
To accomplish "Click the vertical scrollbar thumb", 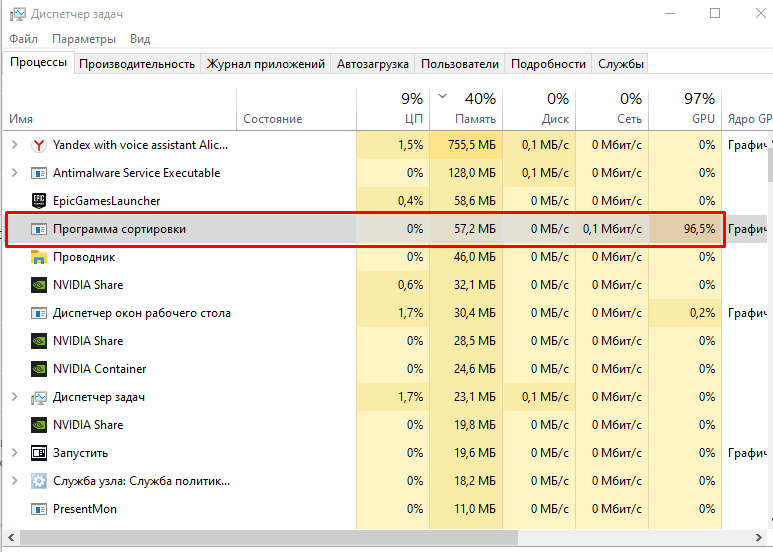I will coord(770,165).
